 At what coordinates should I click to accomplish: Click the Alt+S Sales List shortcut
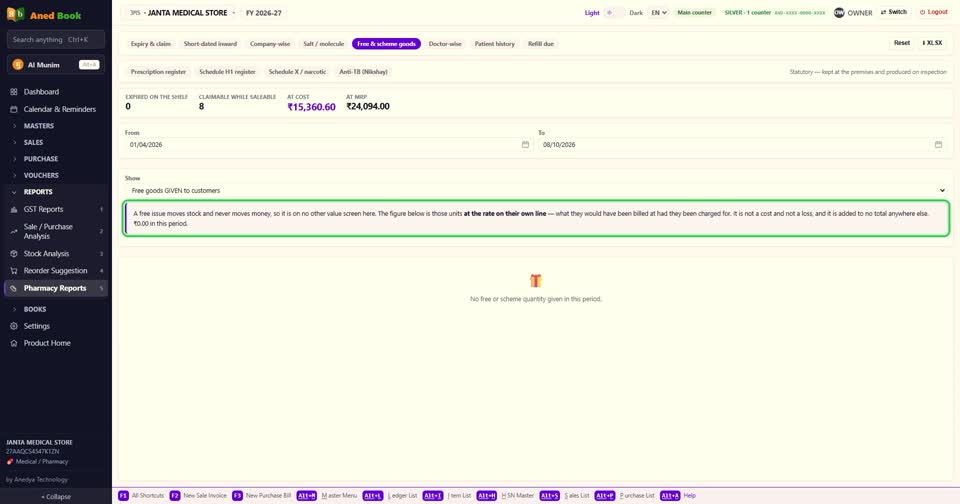click(x=564, y=495)
